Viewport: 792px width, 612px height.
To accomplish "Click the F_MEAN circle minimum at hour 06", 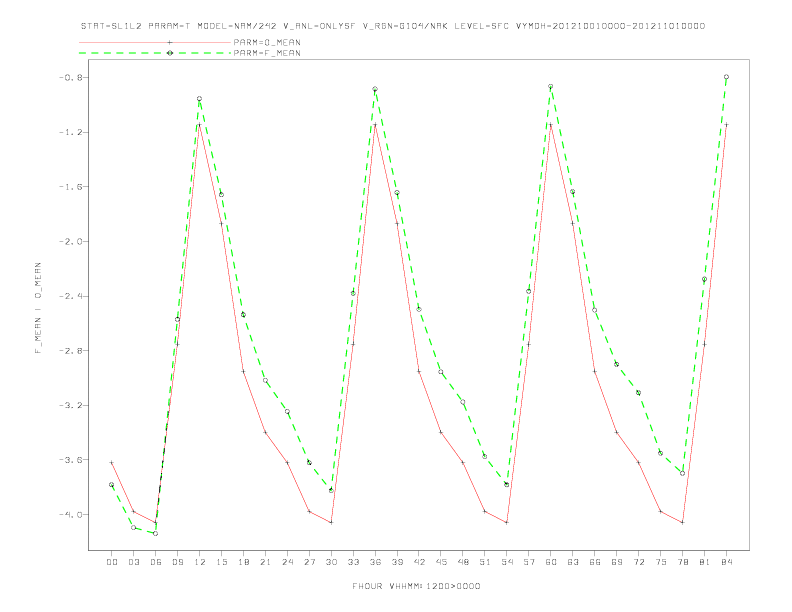I will [156, 533].
